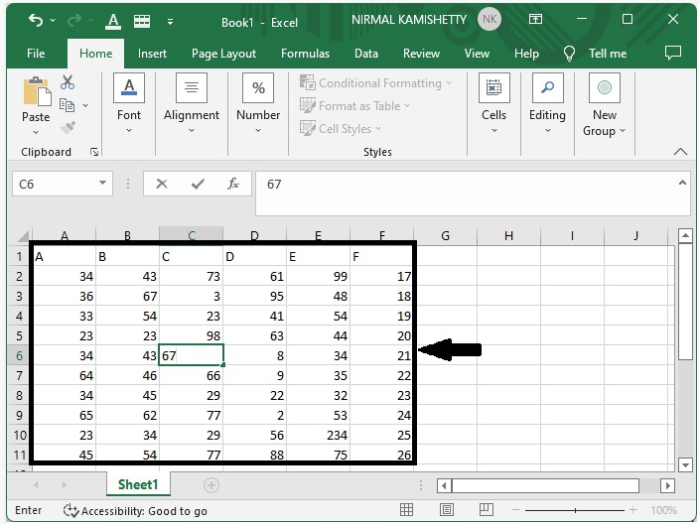Viewport: 700px width, 524px height.
Task: Open Cell Styles menu
Action: coord(341,129)
